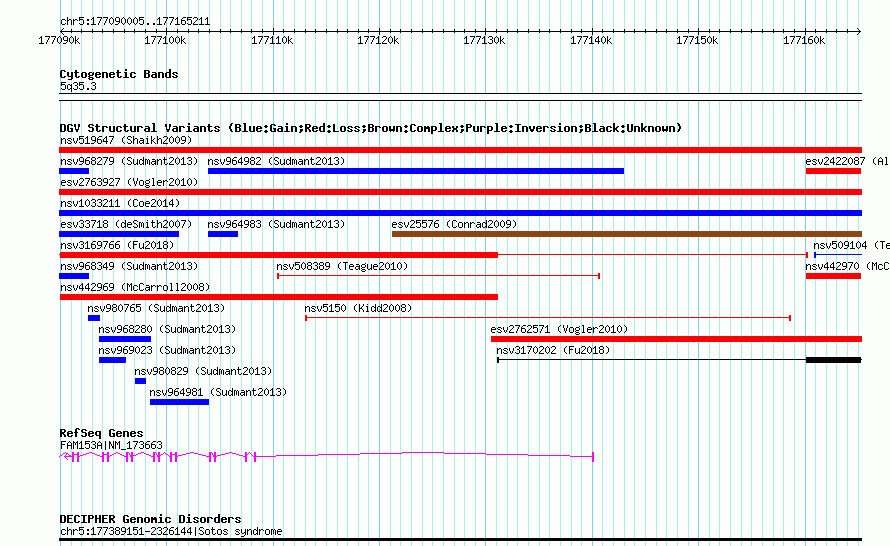The height and width of the screenshot is (546, 890).
Task: Click the nsv980829 (Sudmant2013) tiny blue bar
Action: 140,381
